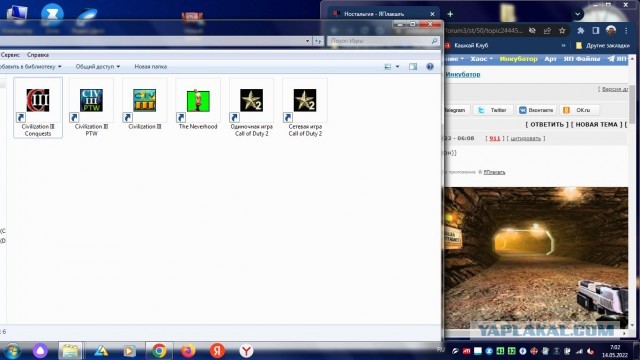Open the Google Drive taskbar icon
640x360 pixels.
click(101, 351)
